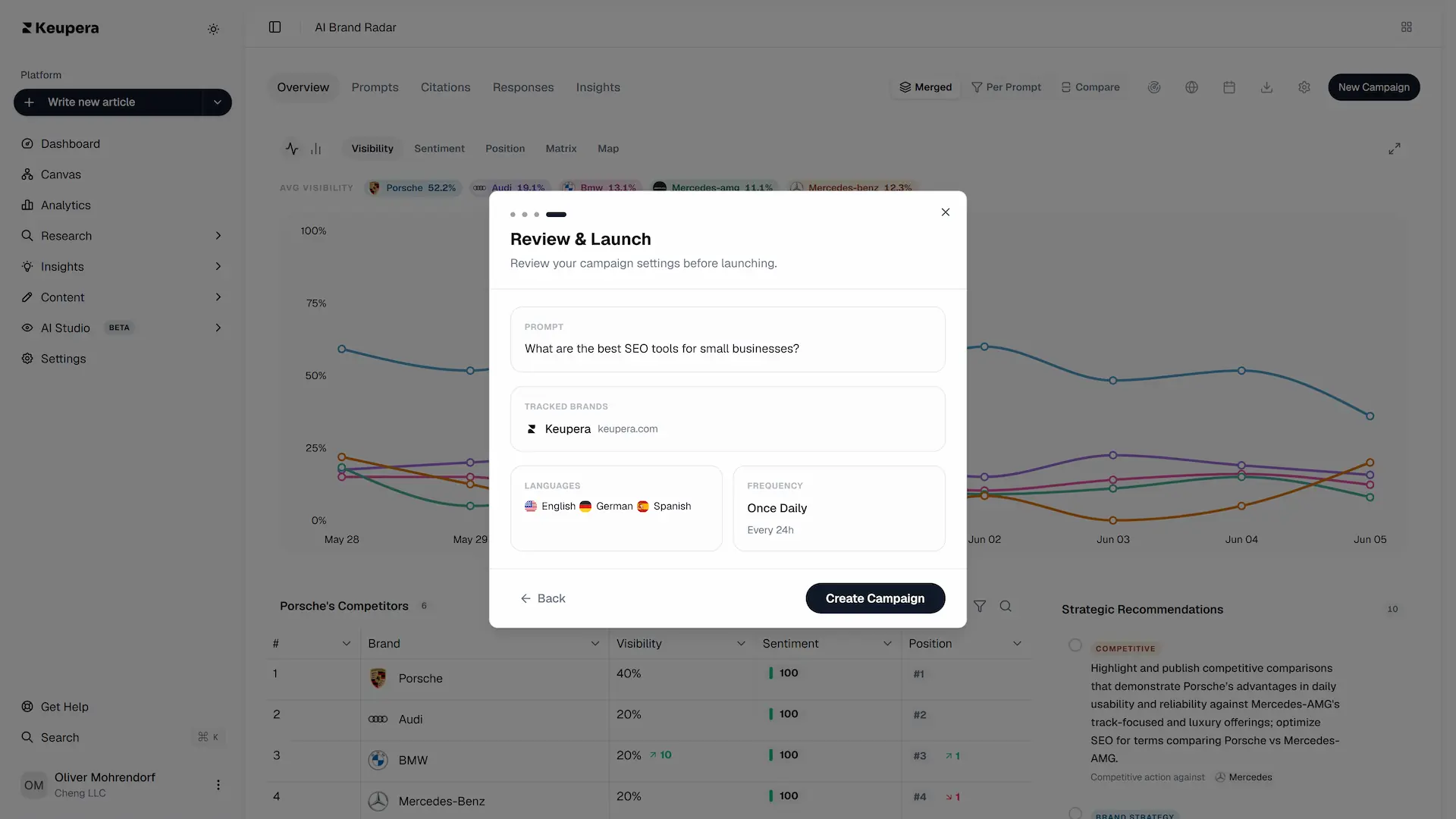Open the gear settings icon in toolbar

[1304, 87]
